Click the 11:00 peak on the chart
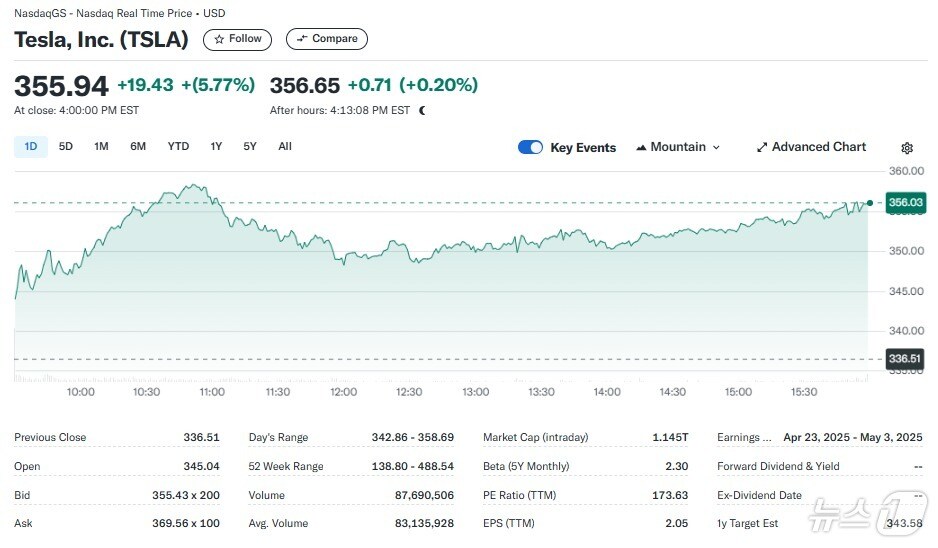 pos(193,186)
